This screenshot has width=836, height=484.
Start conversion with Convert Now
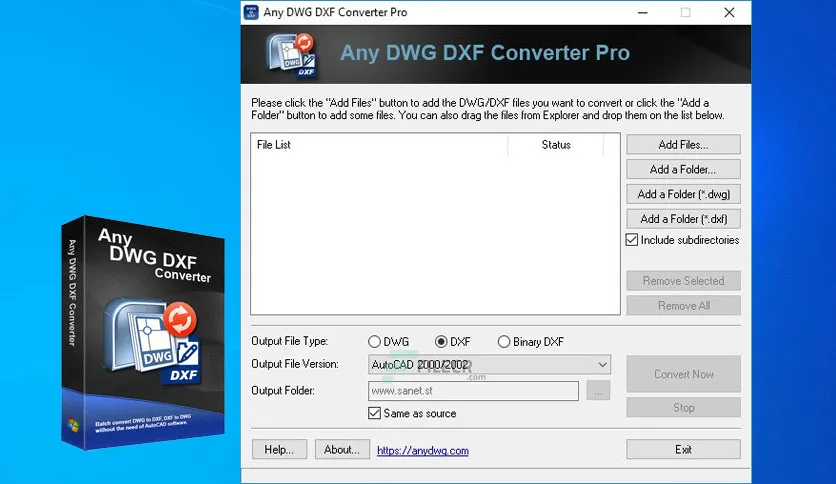pyautogui.click(x=683, y=374)
